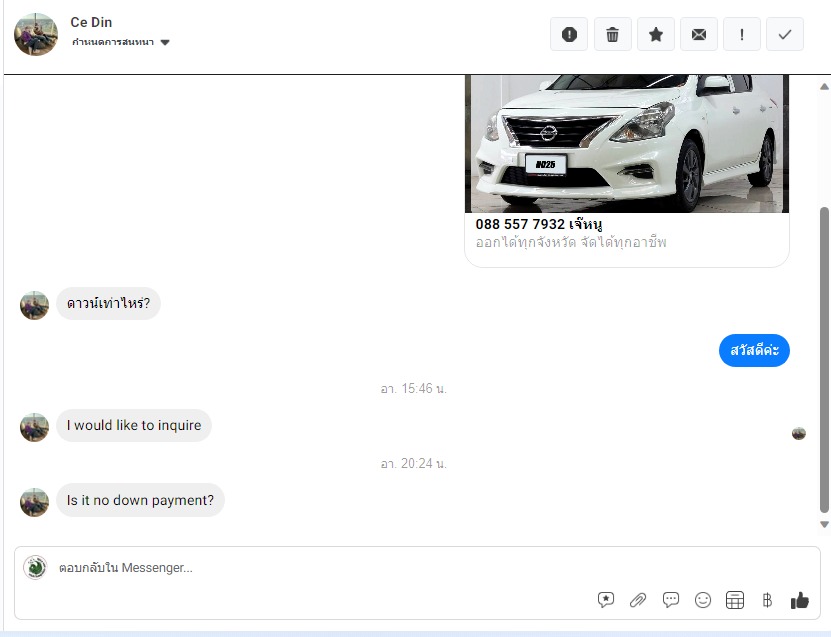
Task: Send a thumbs-up like
Action: (799, 600)
